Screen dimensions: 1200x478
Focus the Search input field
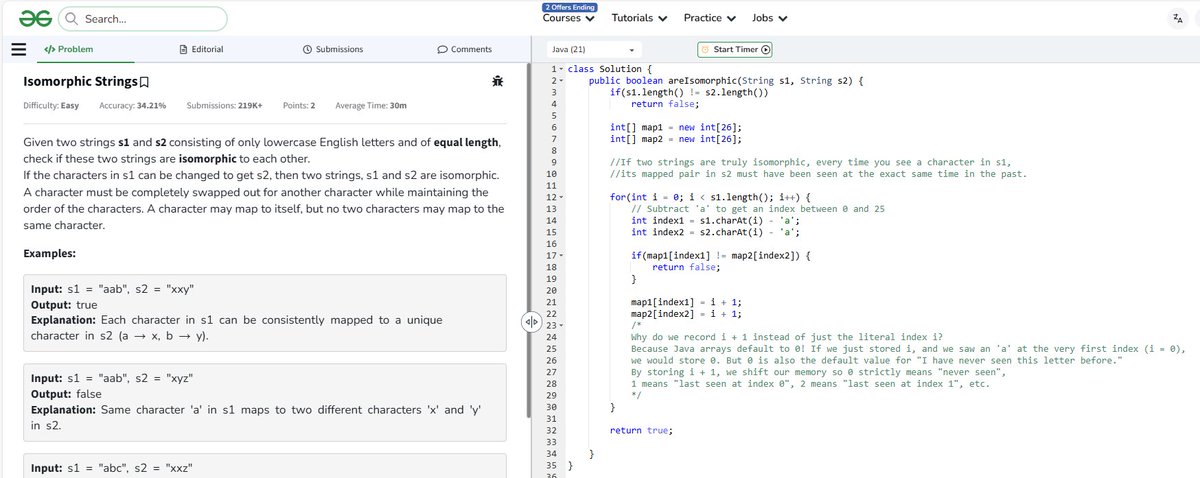pos(143,19)
